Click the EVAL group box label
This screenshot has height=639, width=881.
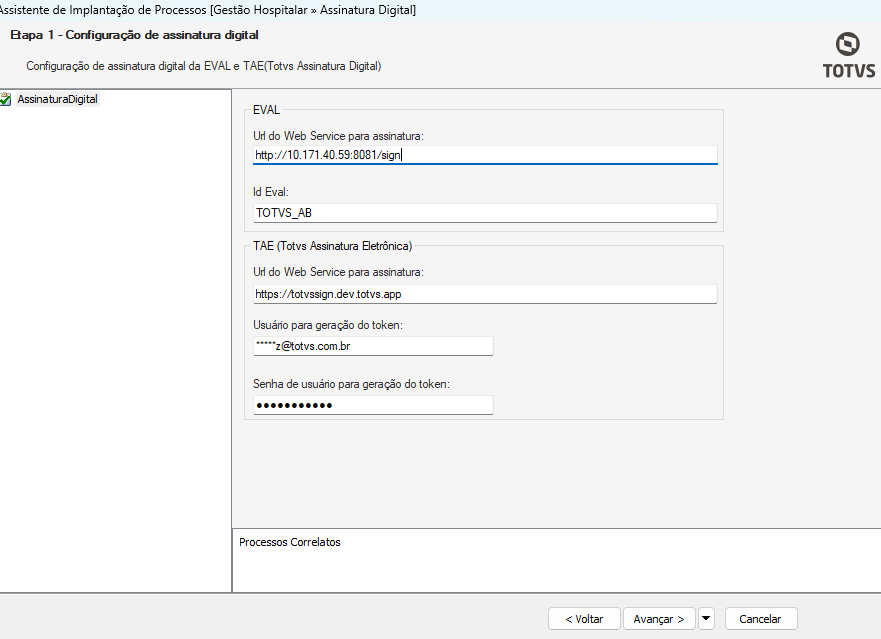[266, 110]
